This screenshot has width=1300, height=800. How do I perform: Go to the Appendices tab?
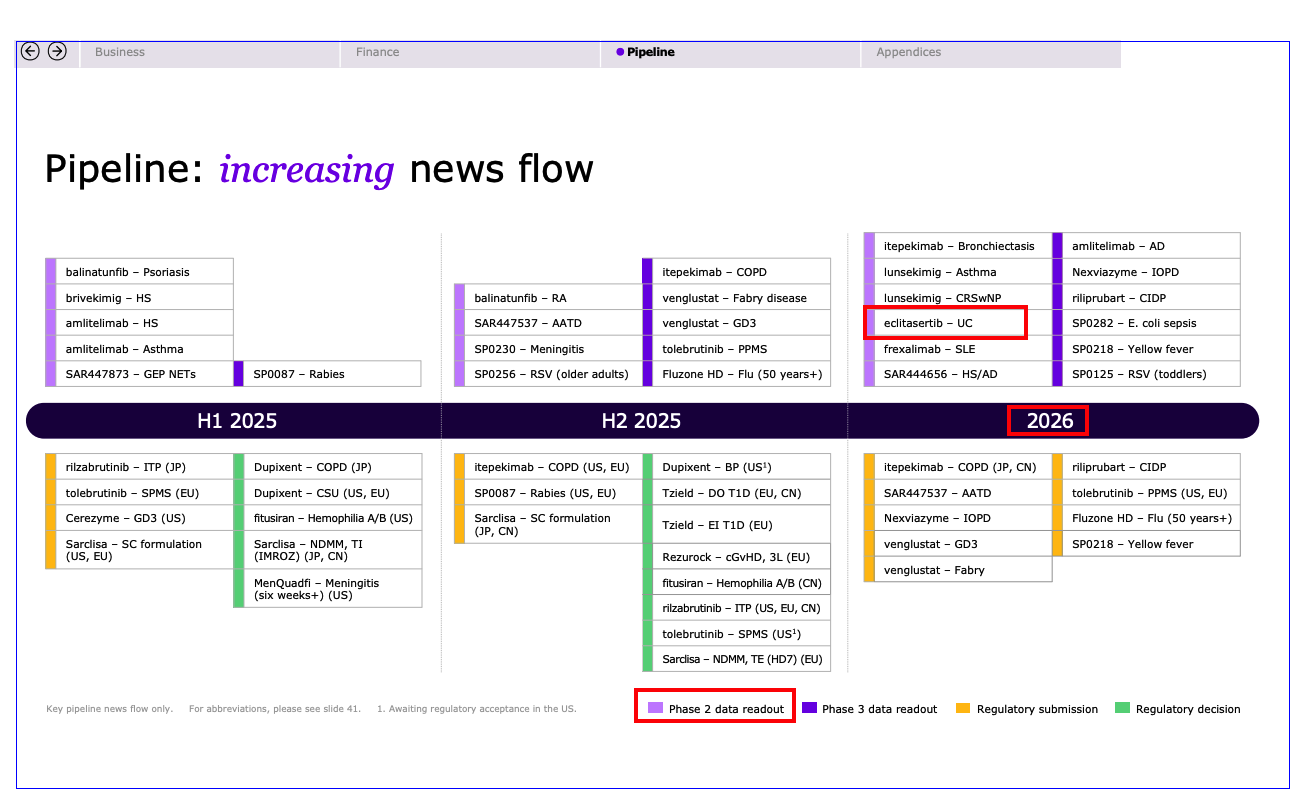(x=908, y=52)
